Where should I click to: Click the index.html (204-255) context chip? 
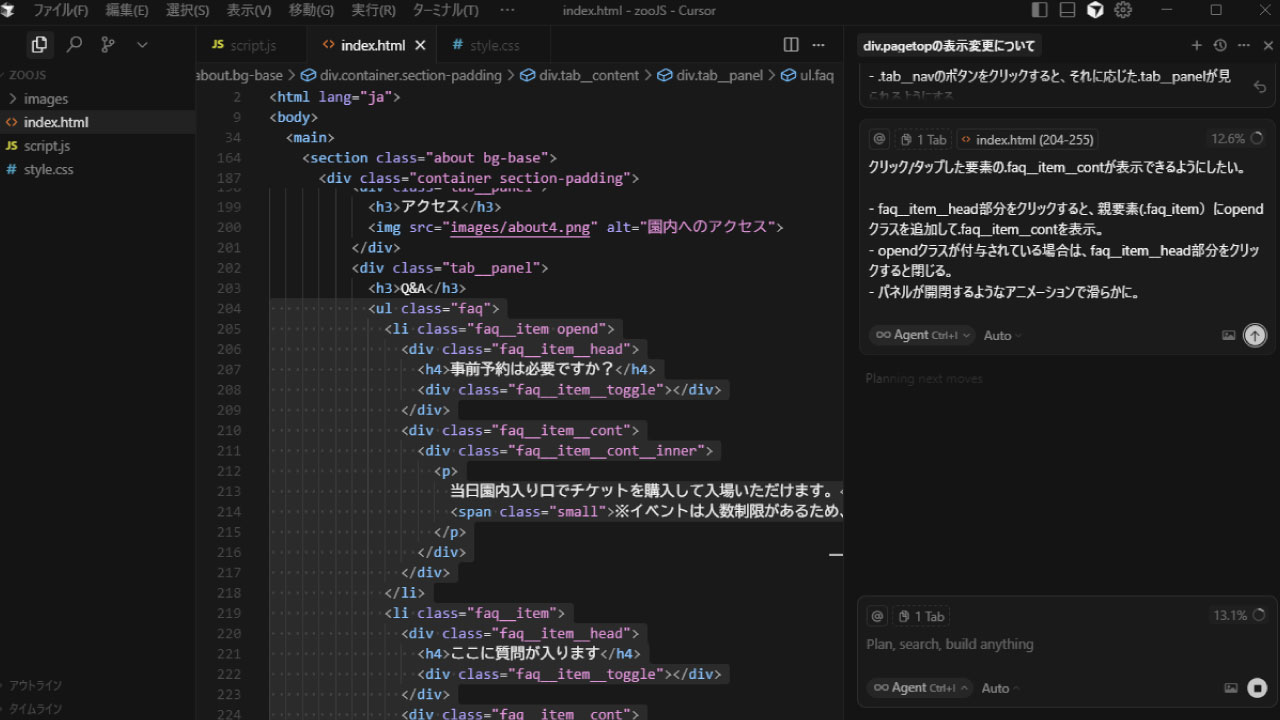pyautogui.click(x=1027, y=139)
